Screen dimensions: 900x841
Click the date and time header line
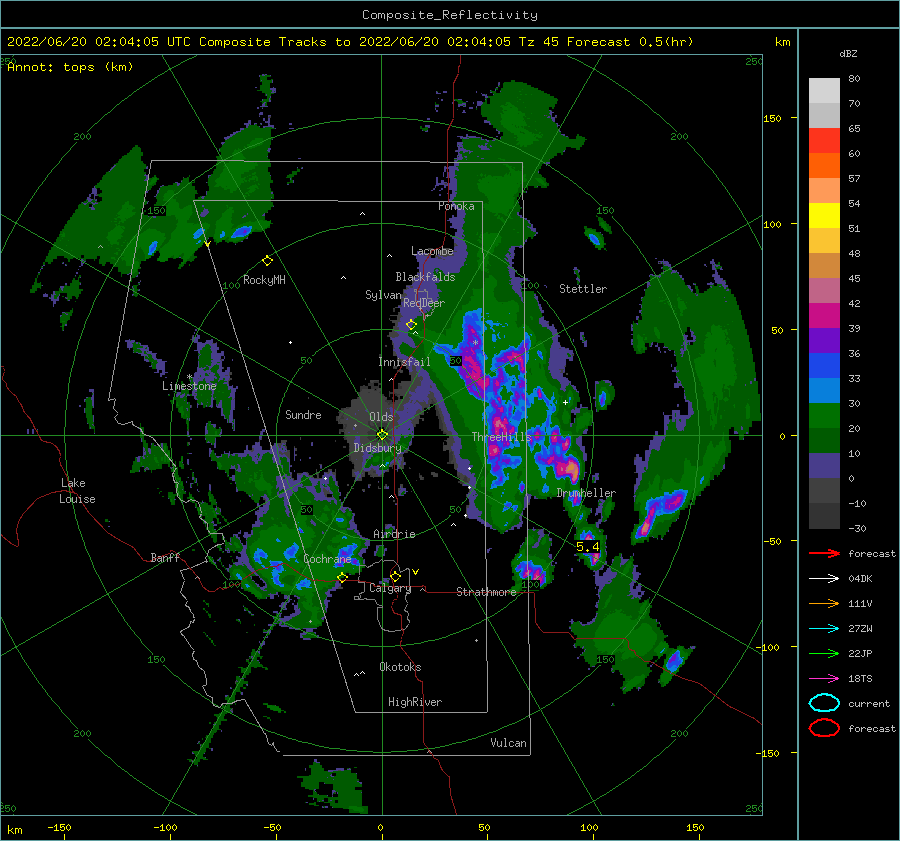pos(350,42)
